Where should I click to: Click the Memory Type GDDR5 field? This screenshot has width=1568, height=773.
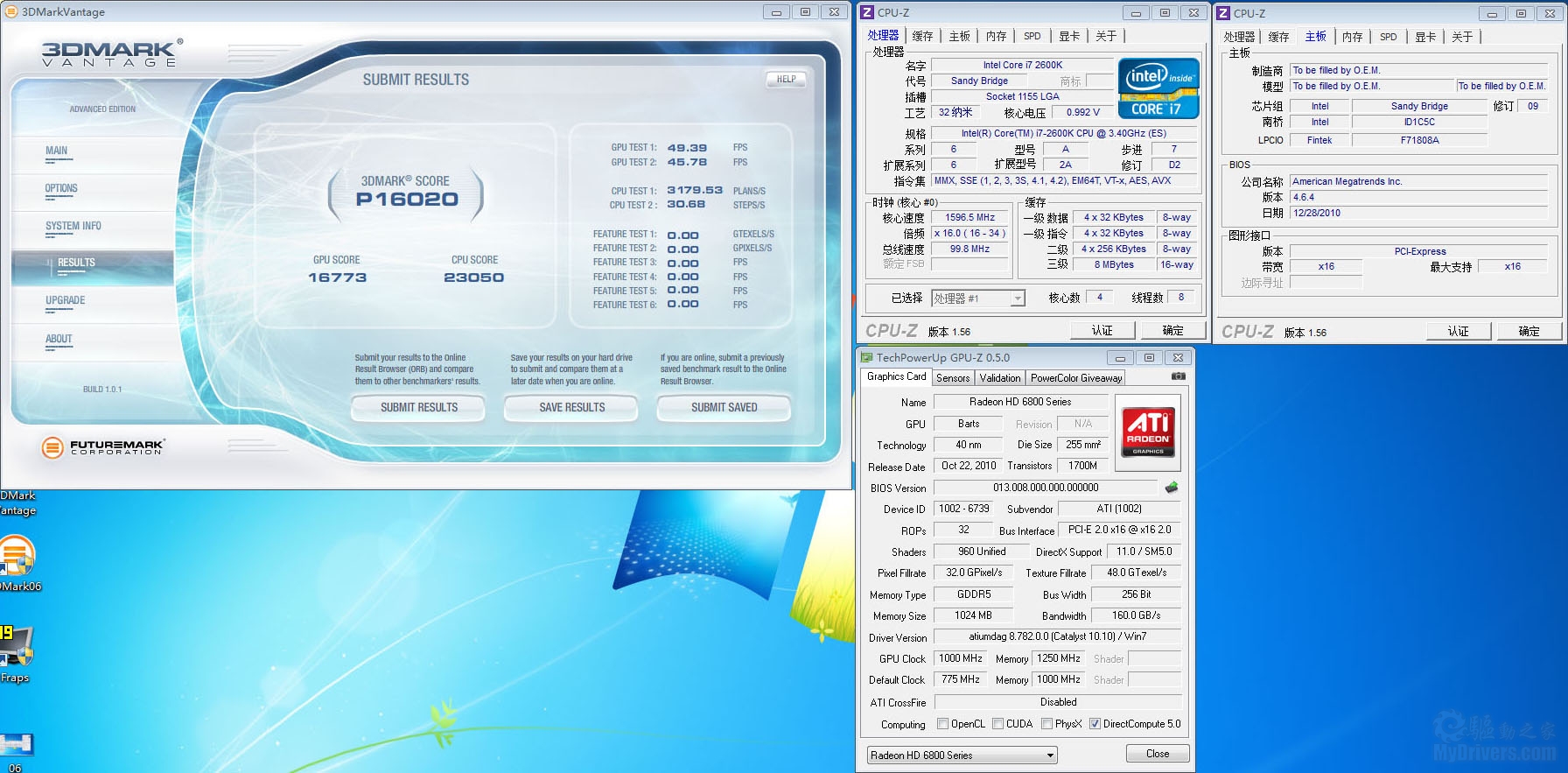point(974,594)
